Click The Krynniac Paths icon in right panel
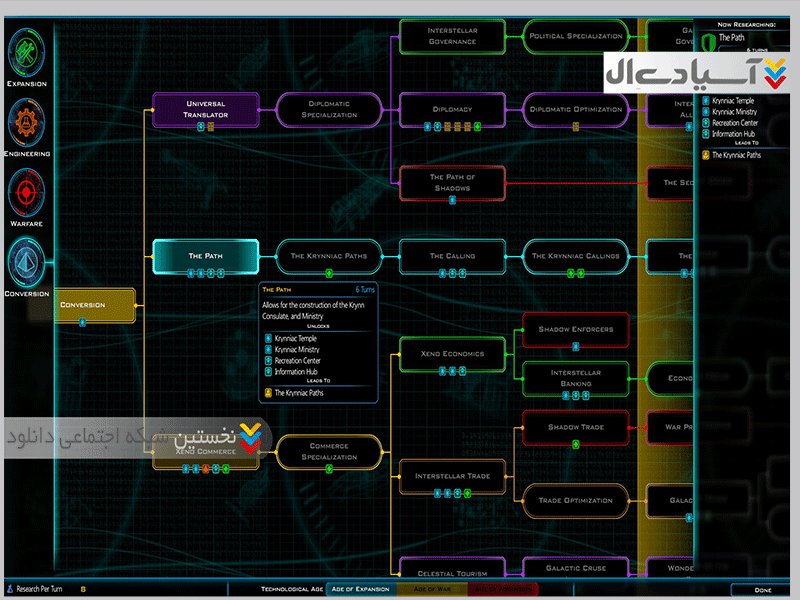This screenshot has height=600, width=800. coord(705,155)
